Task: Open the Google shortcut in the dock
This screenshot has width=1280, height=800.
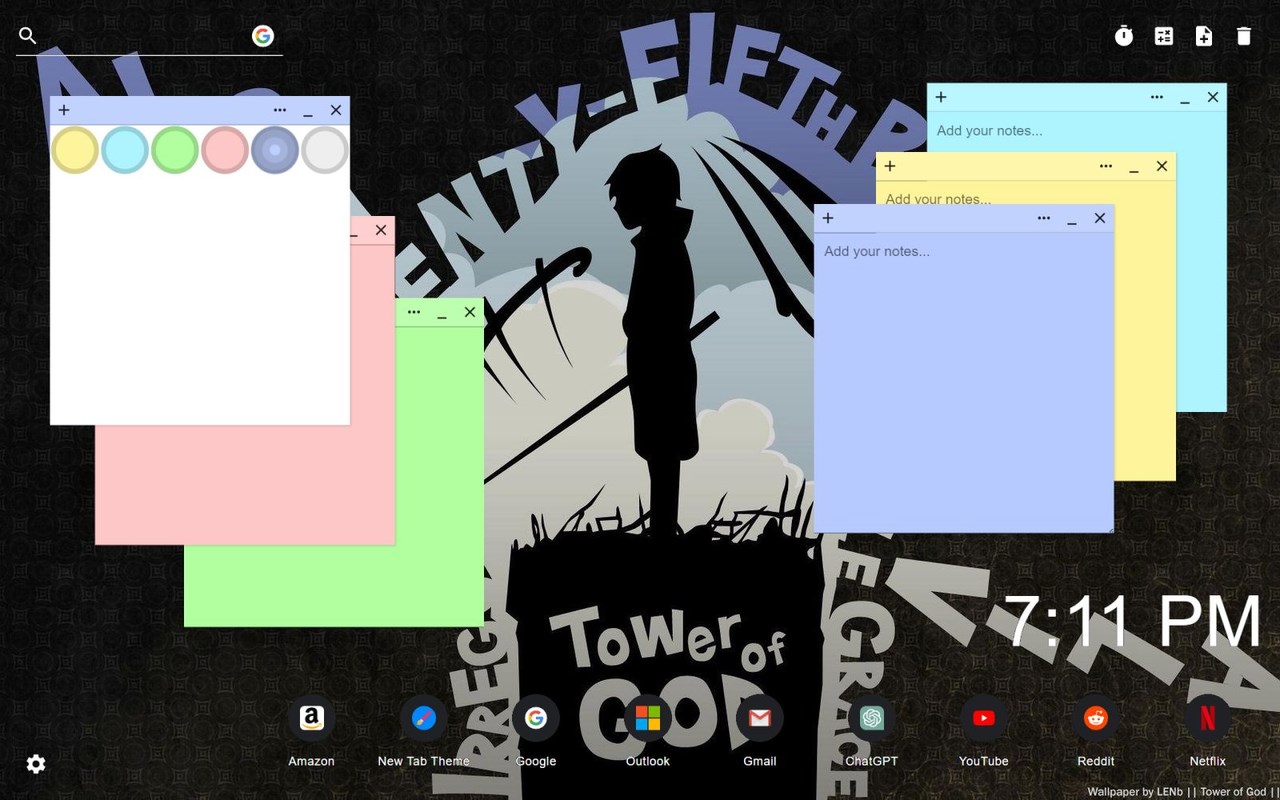Action: [536, 718]
